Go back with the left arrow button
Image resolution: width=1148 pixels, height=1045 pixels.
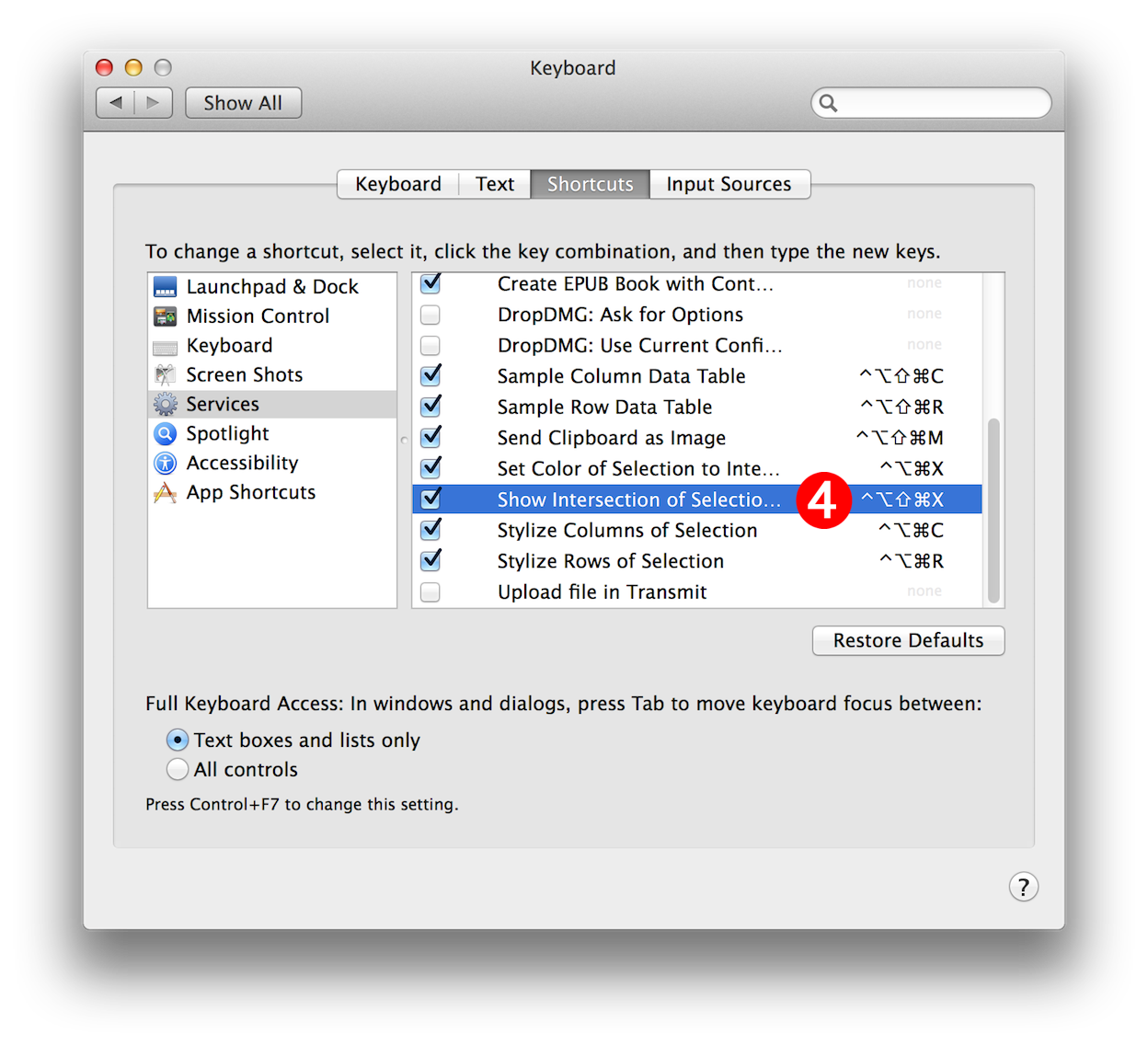point(116,103)
